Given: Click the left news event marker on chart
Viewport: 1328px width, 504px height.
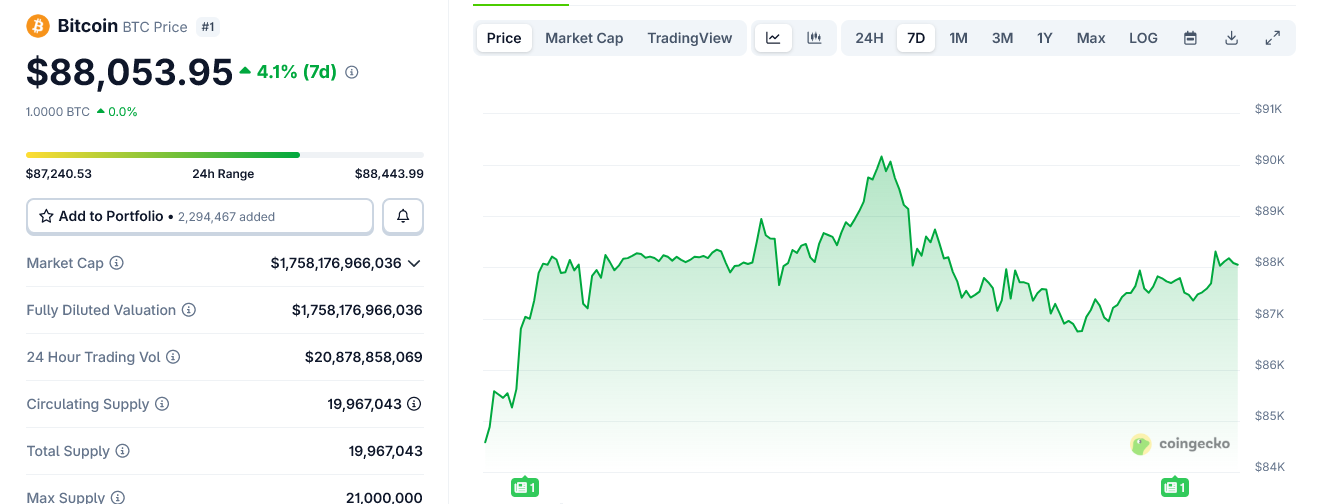Looking at the screenshot, I should click(x=525, y=487).
